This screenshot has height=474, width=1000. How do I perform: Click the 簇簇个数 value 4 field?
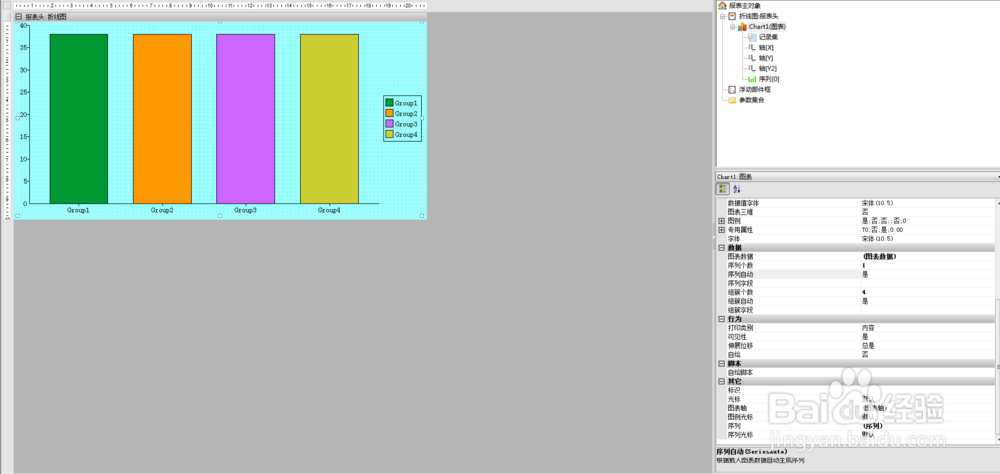(927, 292)
